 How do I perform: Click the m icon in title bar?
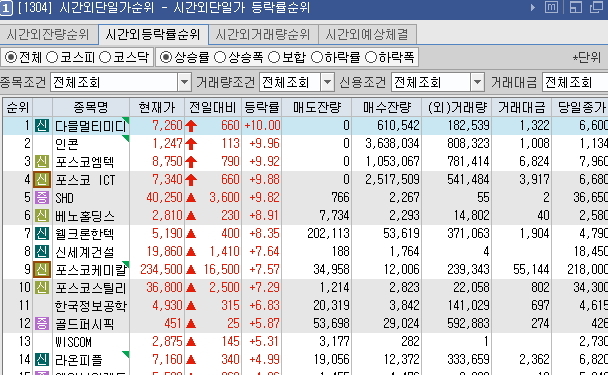pyautogui.click(x=551, y=7)
